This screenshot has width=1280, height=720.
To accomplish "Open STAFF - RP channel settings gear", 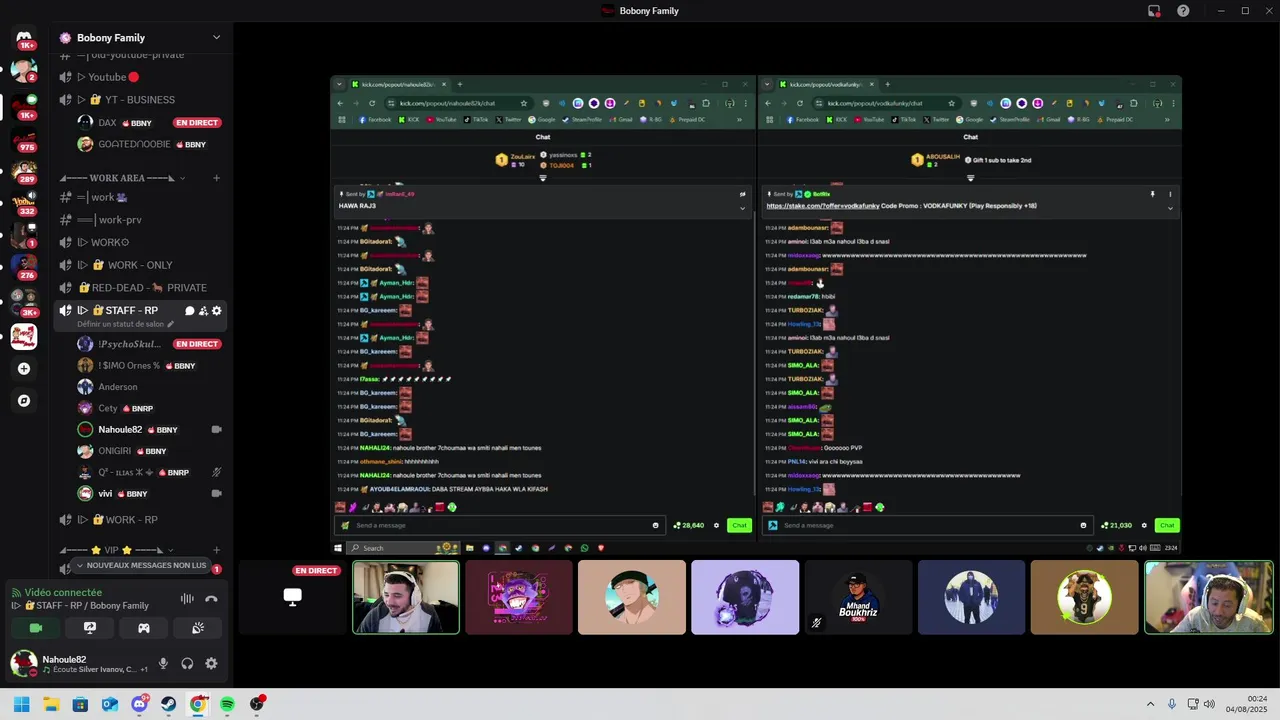I will click(x=216, y=311).
